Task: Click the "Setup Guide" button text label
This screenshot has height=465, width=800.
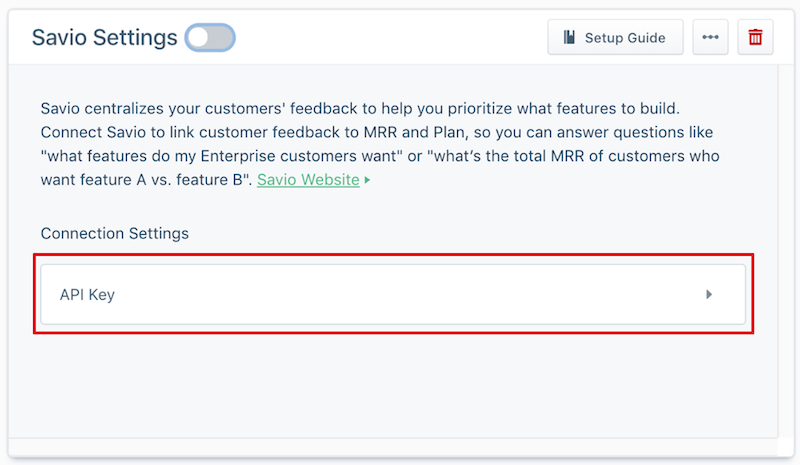Action: (625, 38)
